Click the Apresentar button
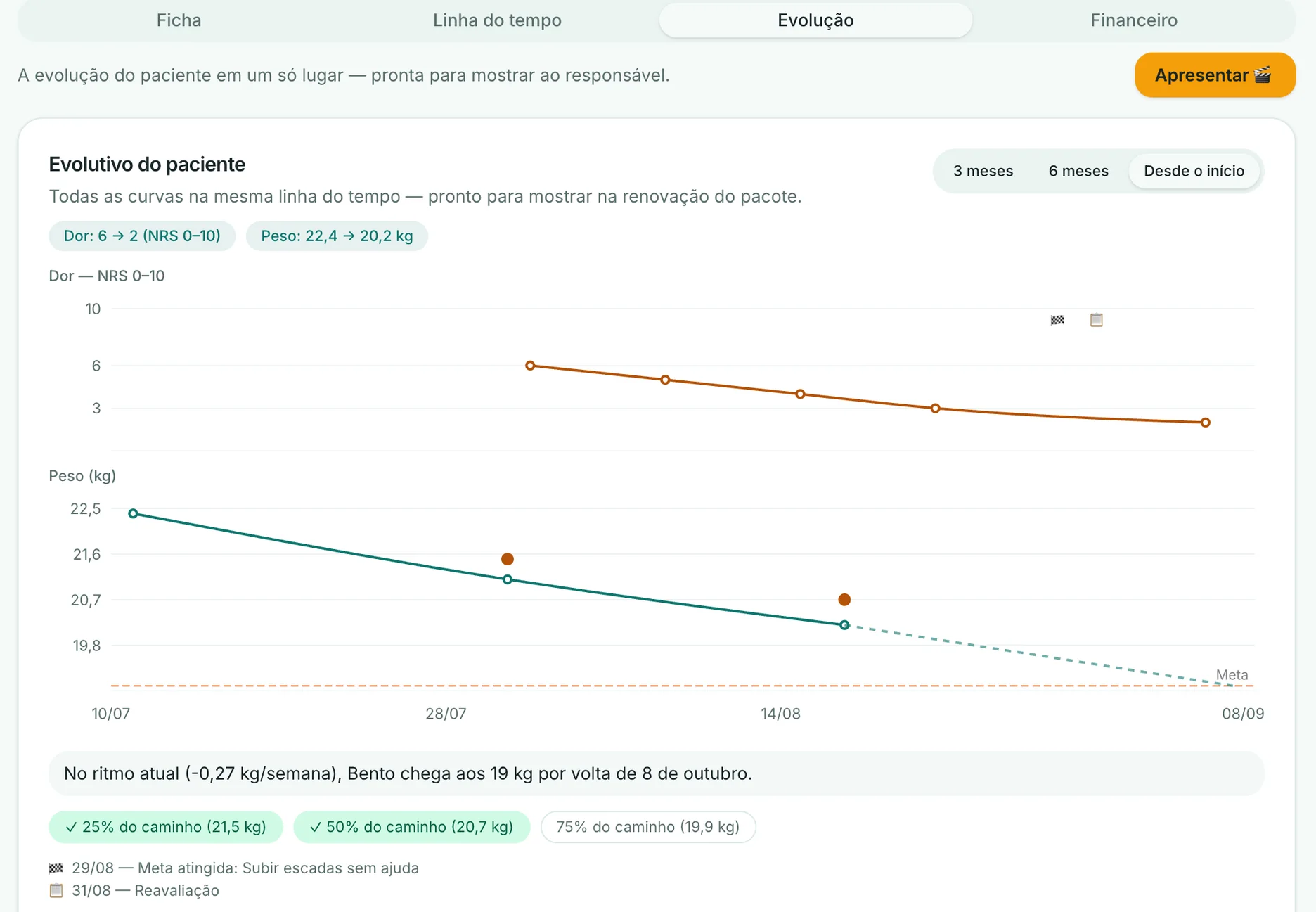The image size is (1316, 912). click(1214, 75)
